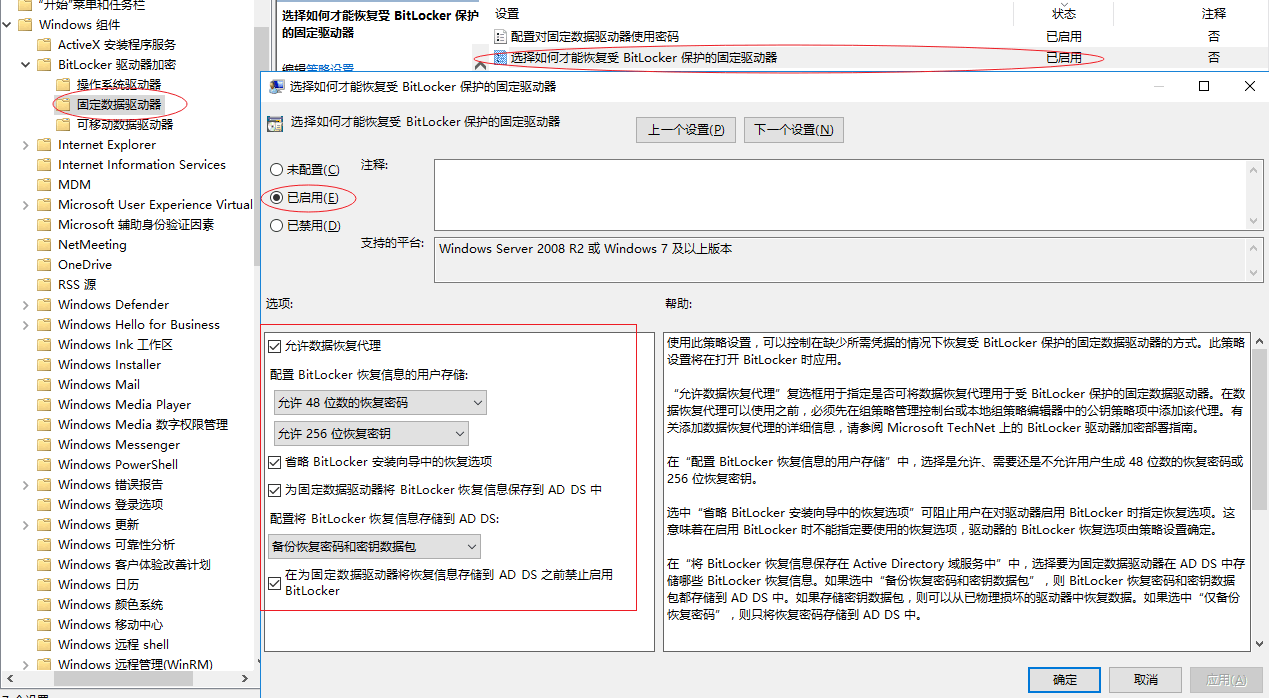1269x698 pixels.
Task: Click the OneDrive folder icon
Action: [x=46, y=264]
